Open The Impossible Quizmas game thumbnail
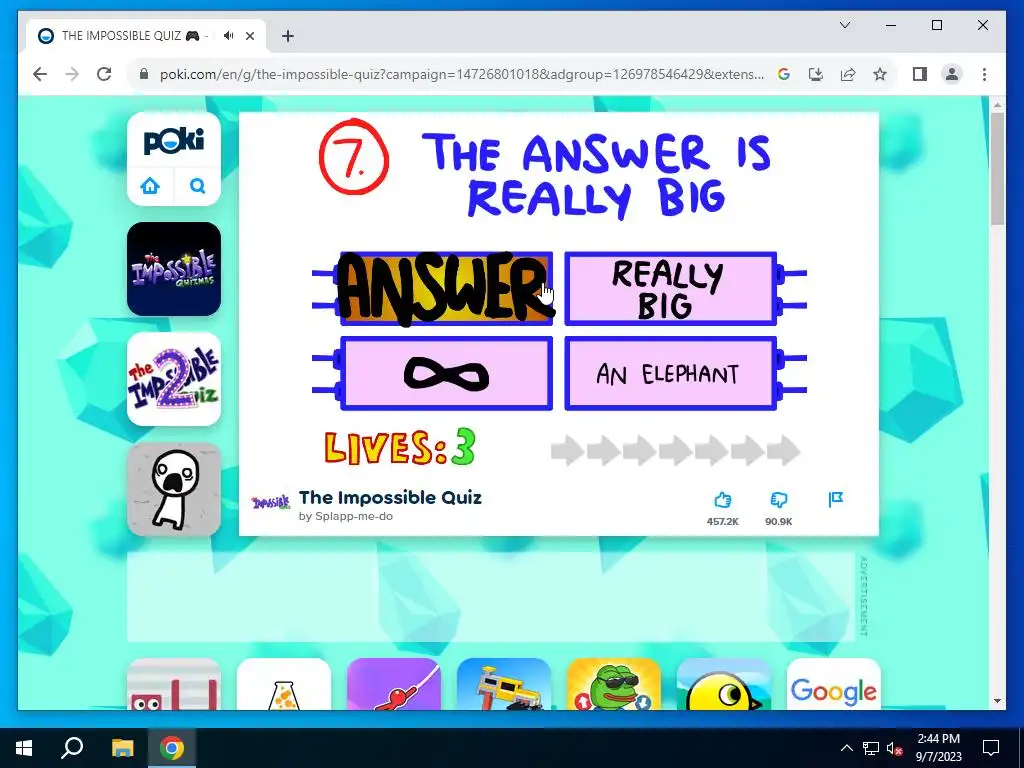 click(x=174, y=269)
